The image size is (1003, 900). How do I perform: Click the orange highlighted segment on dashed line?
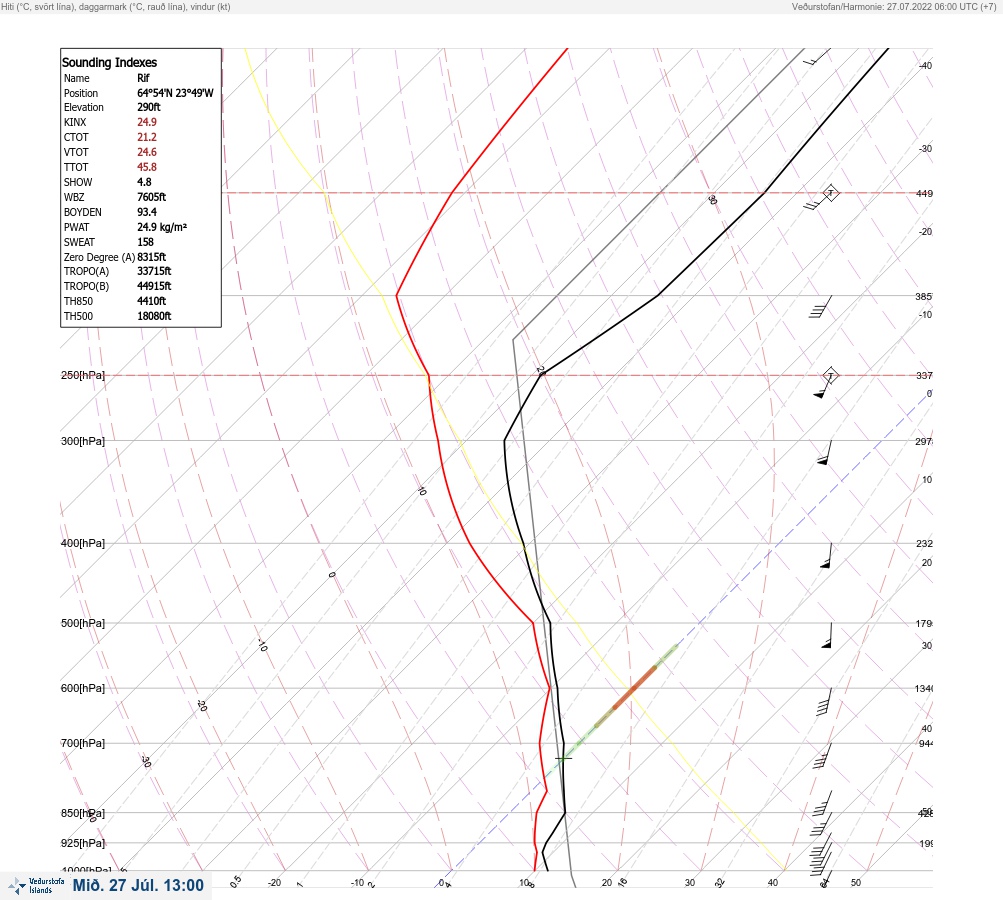(x=635, y=688)
